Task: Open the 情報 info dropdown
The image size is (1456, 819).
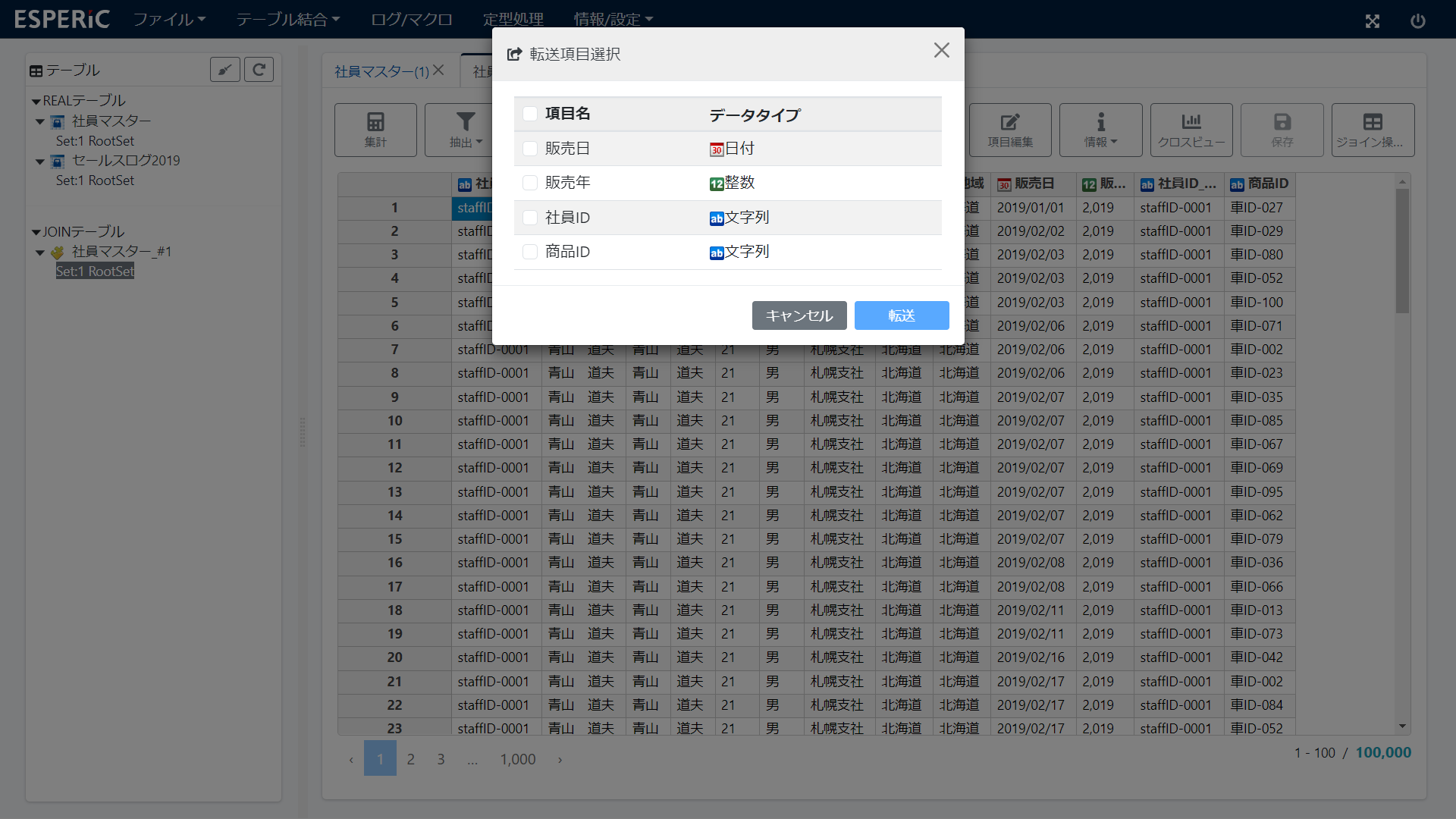Action: pos(1100,130)
